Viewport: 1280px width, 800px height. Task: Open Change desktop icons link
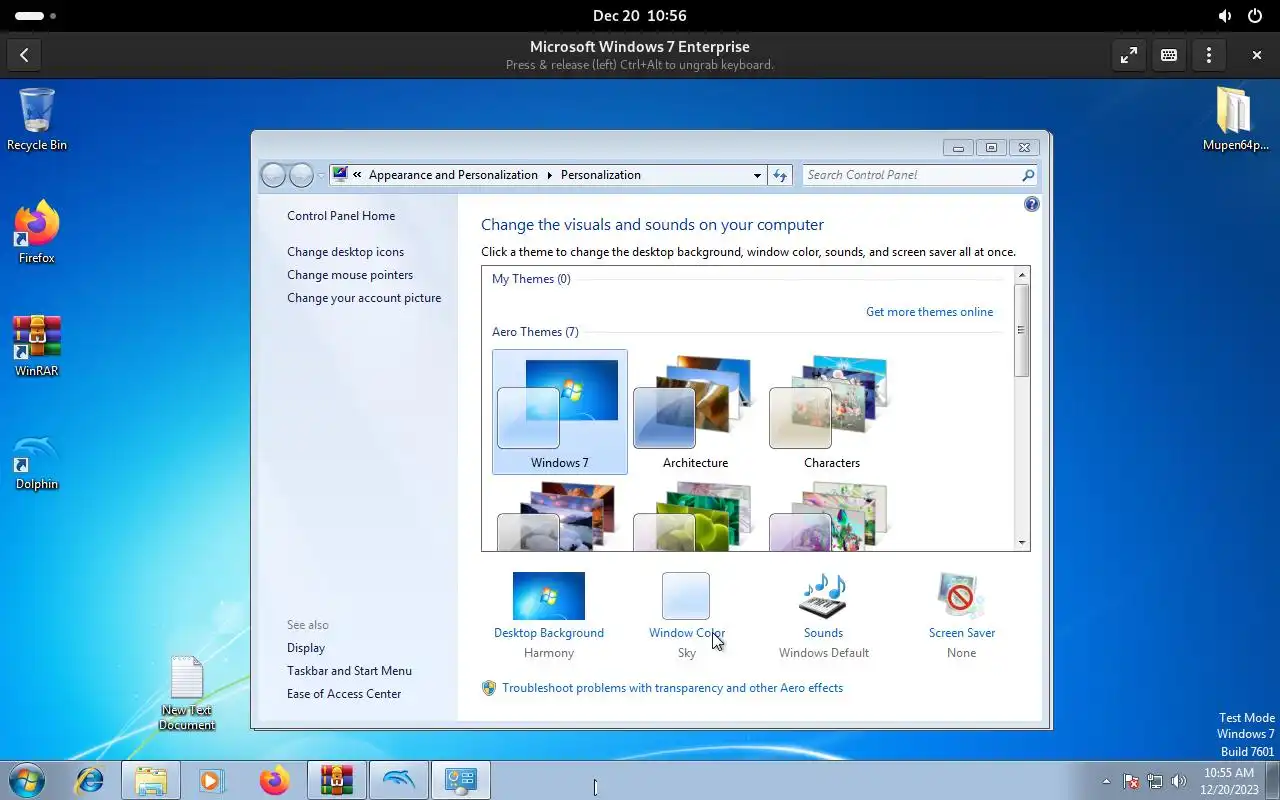[346, 252]
